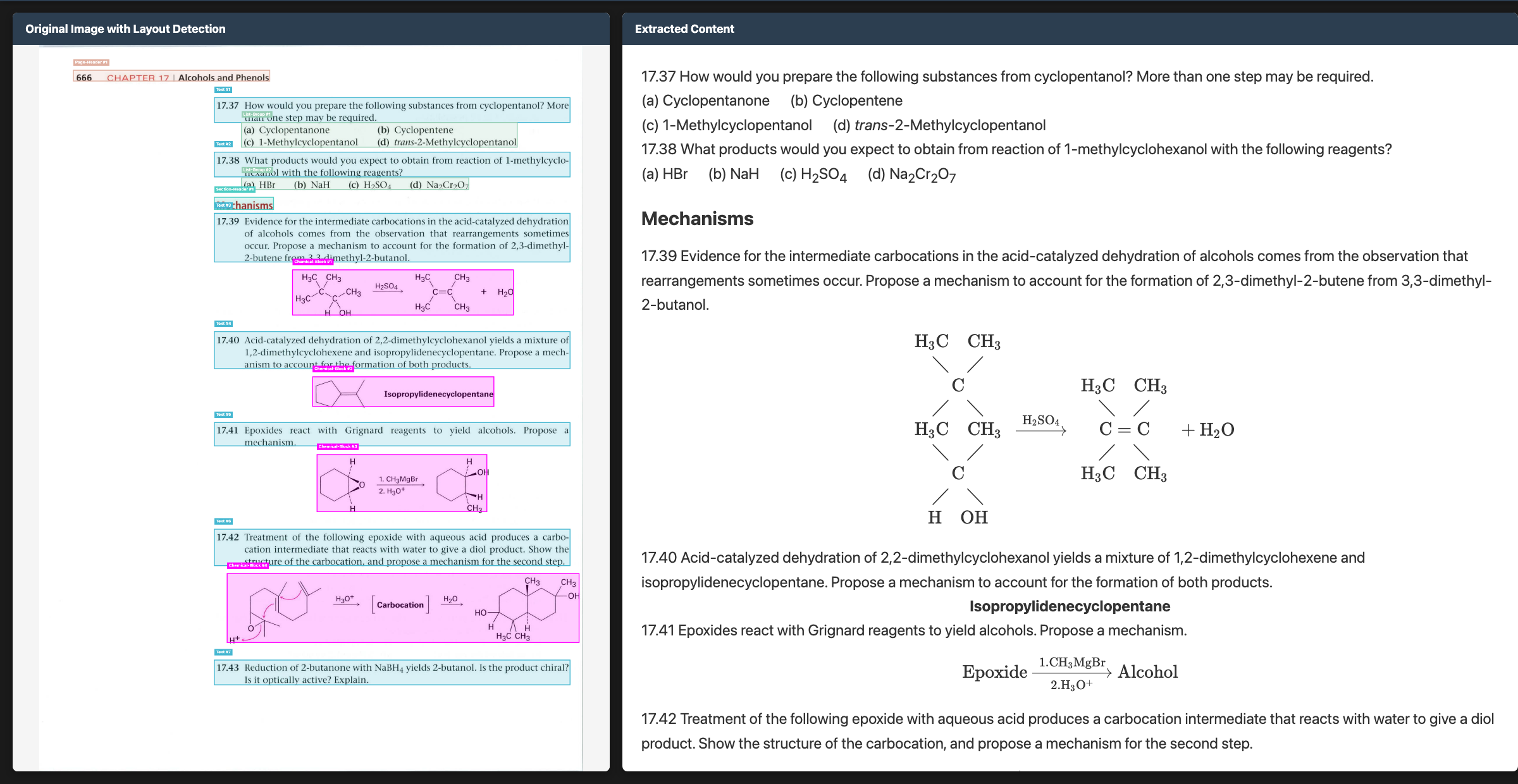Click the 'Epoxide → Alcohol' rendered formula

[1070, 673]
